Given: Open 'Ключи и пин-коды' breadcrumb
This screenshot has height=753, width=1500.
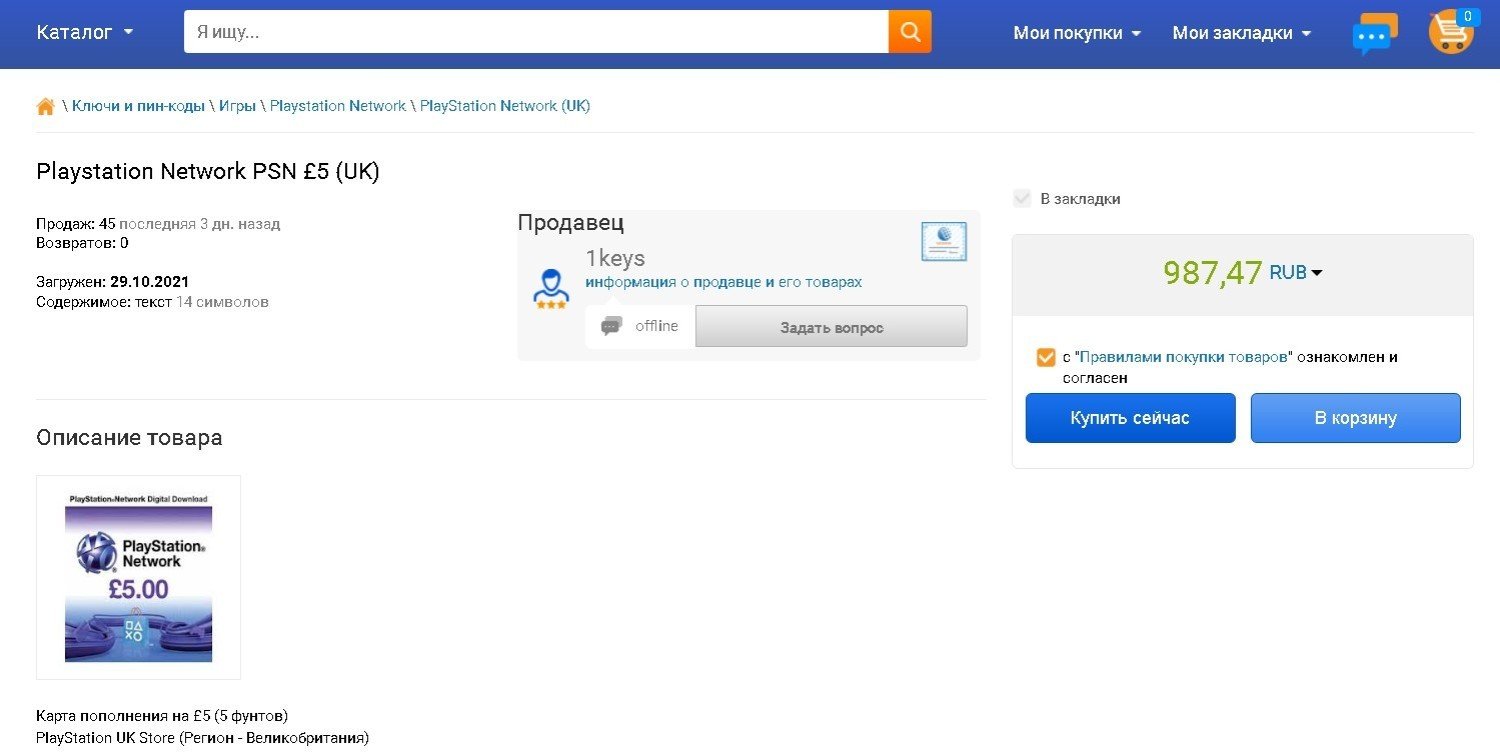Looking at the screenshot, I should 138,106.
